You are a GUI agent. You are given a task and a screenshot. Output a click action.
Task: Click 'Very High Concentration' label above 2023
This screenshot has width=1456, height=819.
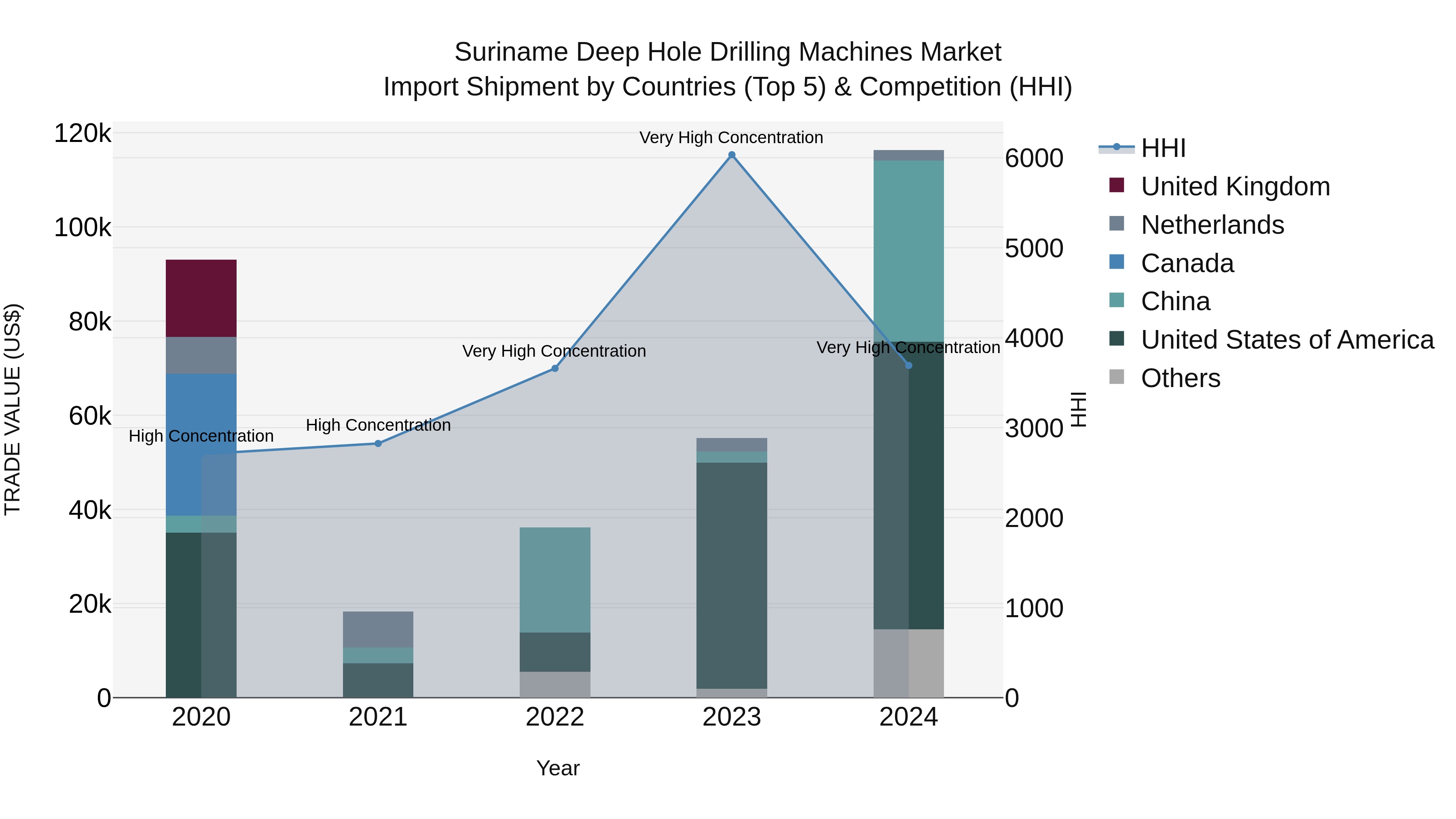point(731,138)
